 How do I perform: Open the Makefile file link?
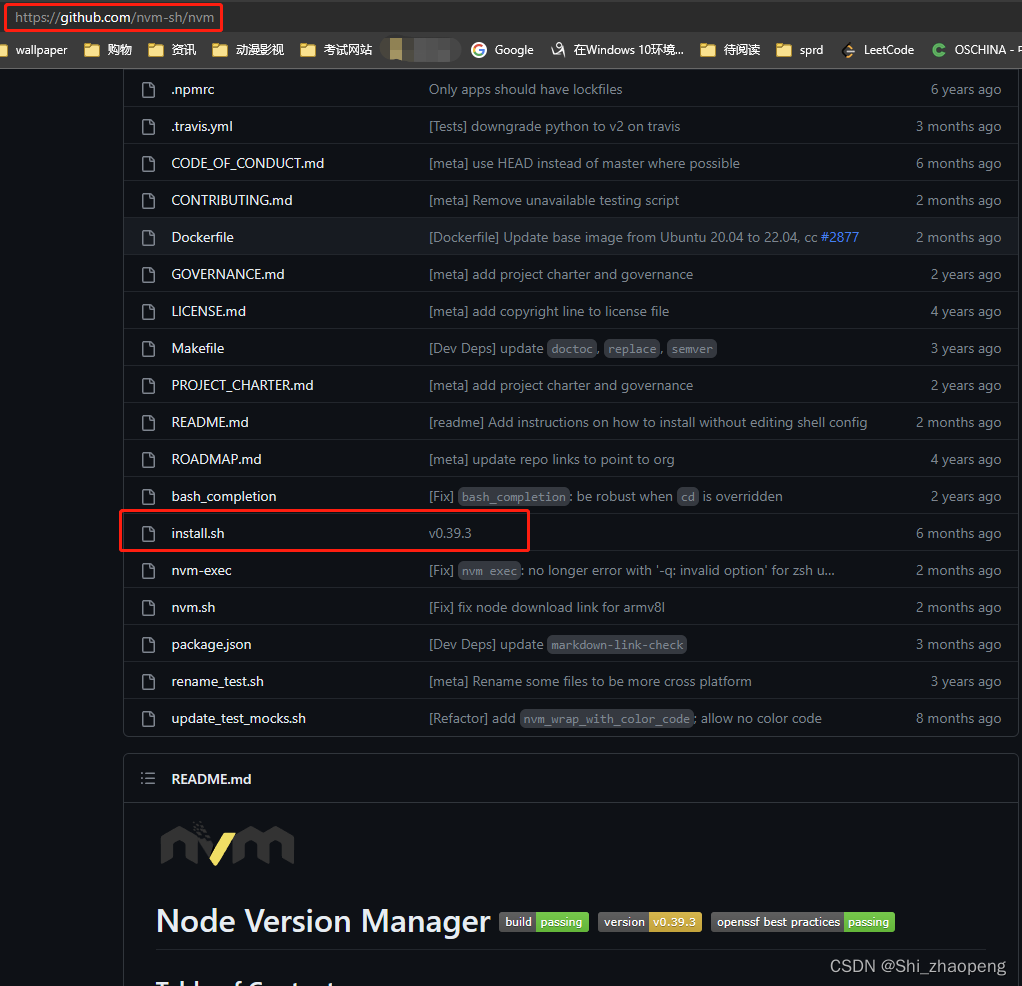point(197,349)
